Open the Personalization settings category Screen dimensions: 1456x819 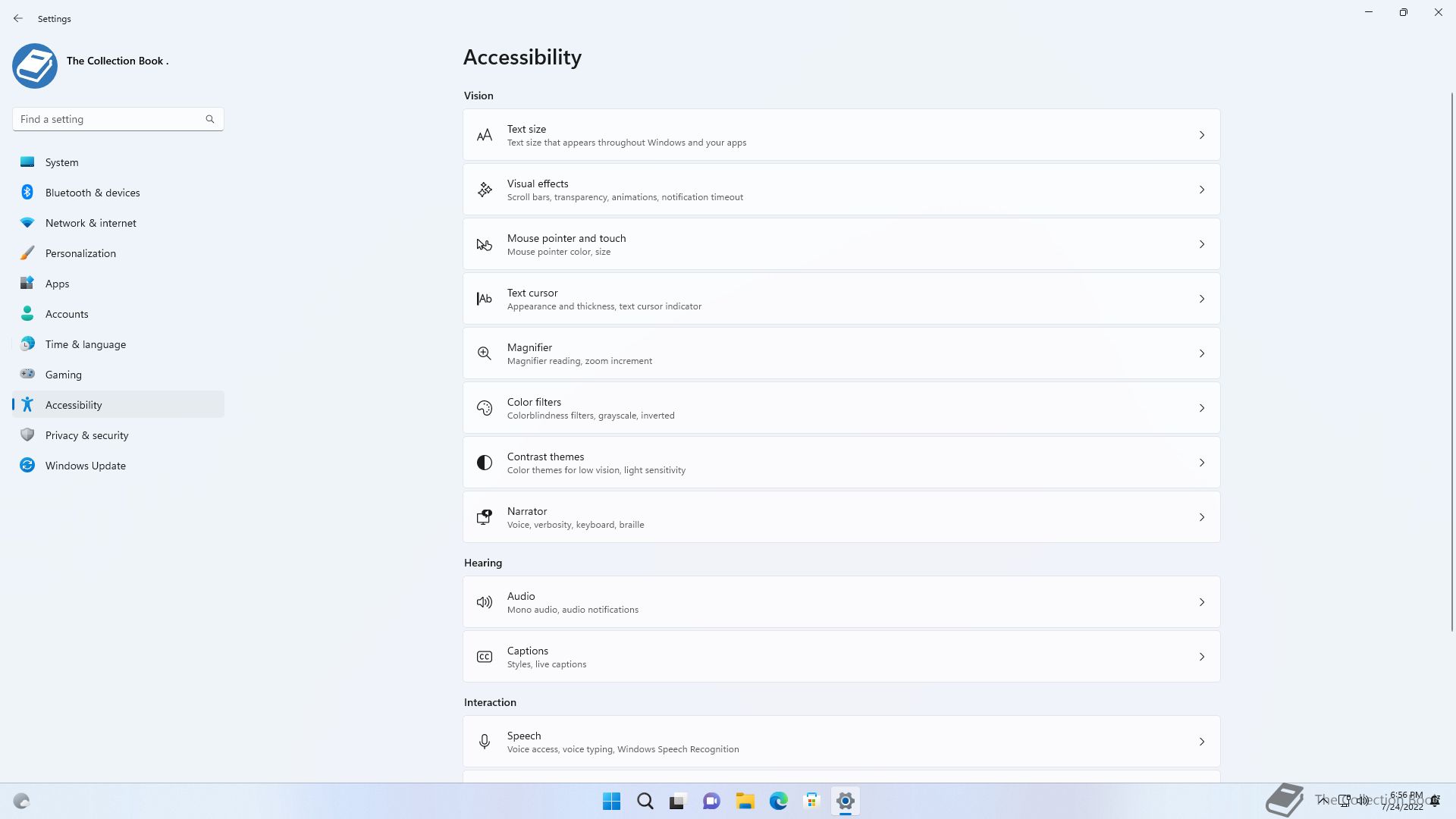(x=80, y=253)
